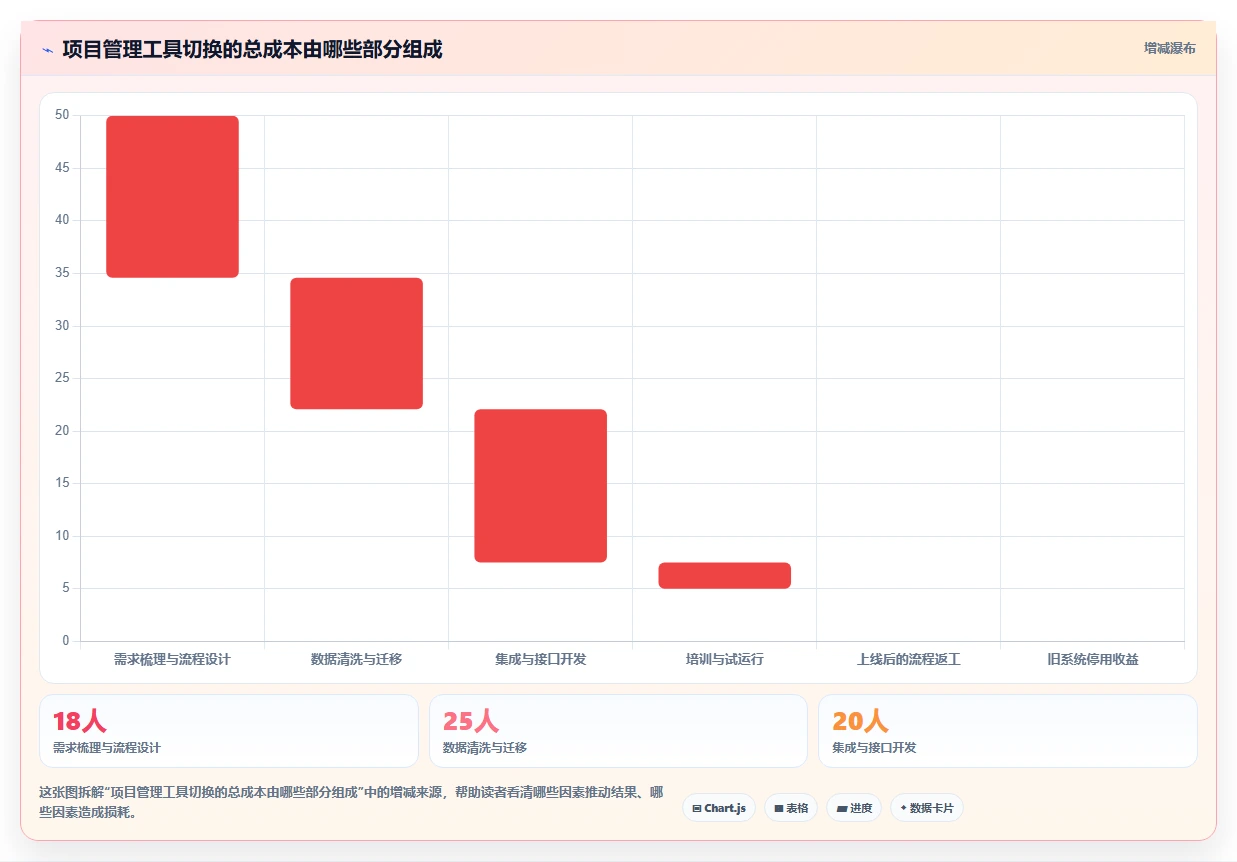Click the 20人 data card

(1007, 731)
